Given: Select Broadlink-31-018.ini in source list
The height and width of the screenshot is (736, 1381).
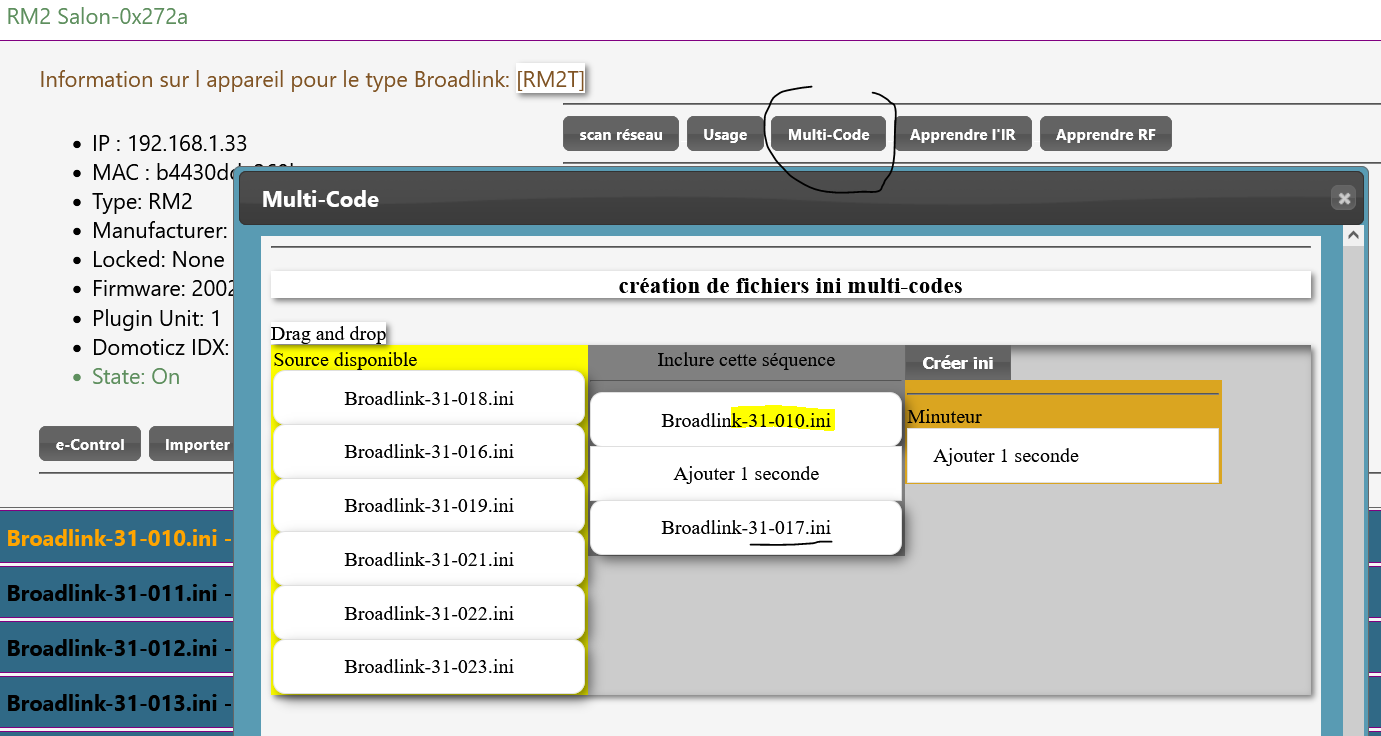Looking at the screenshot, I should [x=429, y=398].
